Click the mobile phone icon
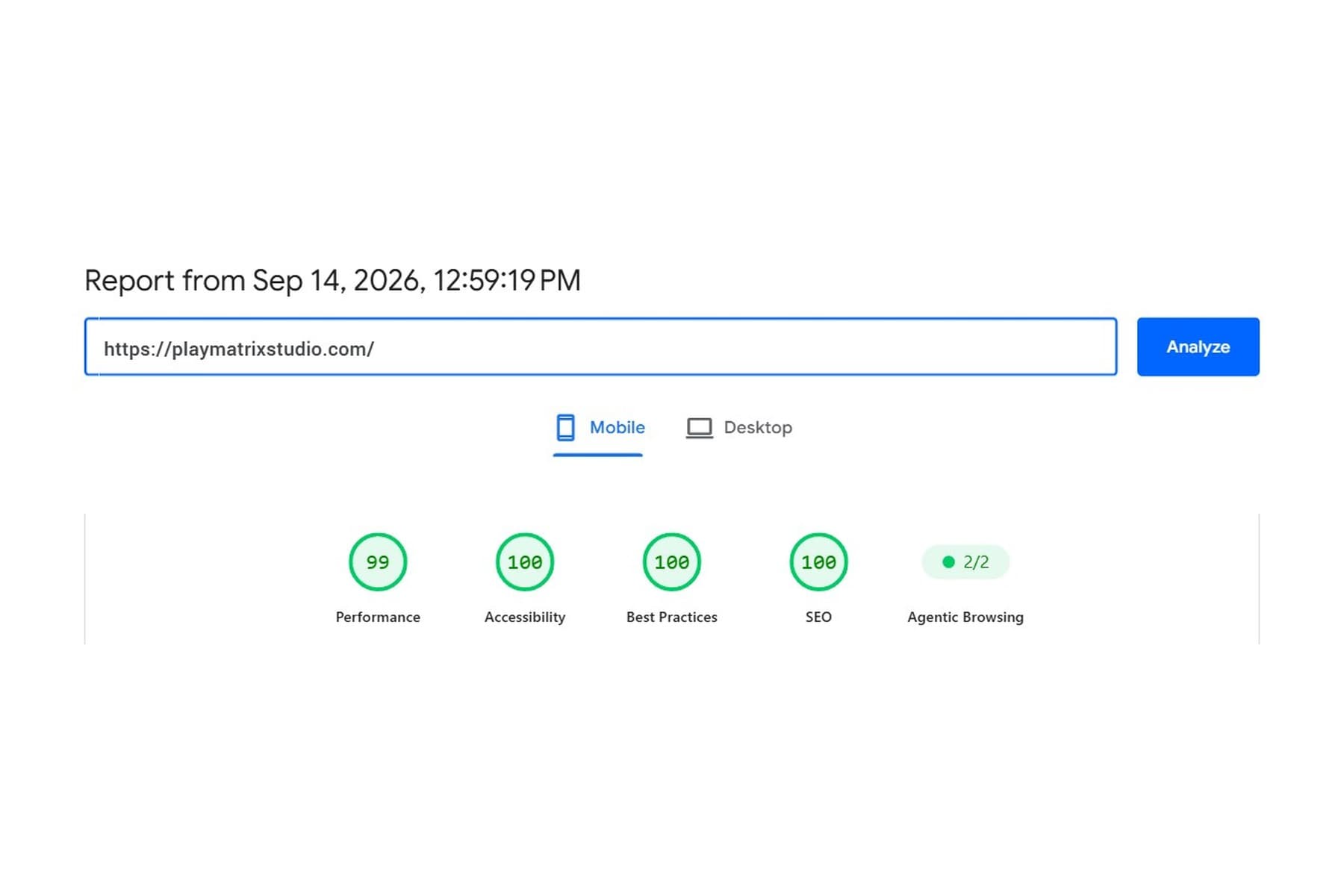Viewport: 1344px width, 896px height. click(566, 428)
